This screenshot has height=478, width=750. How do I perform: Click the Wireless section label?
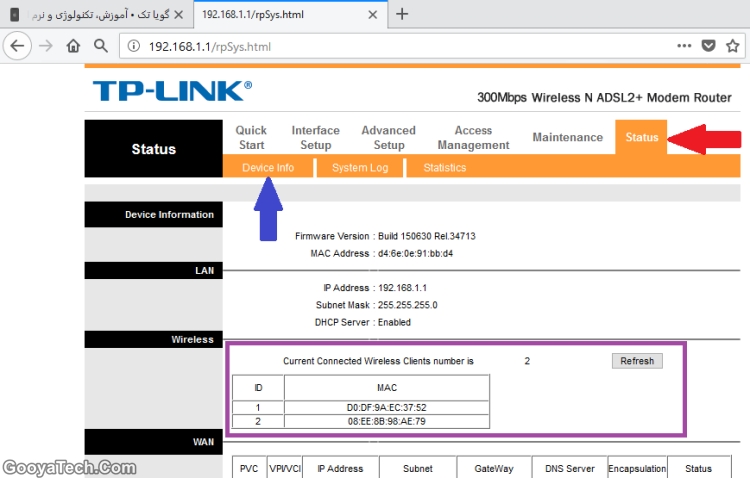(x=192, y=339)
